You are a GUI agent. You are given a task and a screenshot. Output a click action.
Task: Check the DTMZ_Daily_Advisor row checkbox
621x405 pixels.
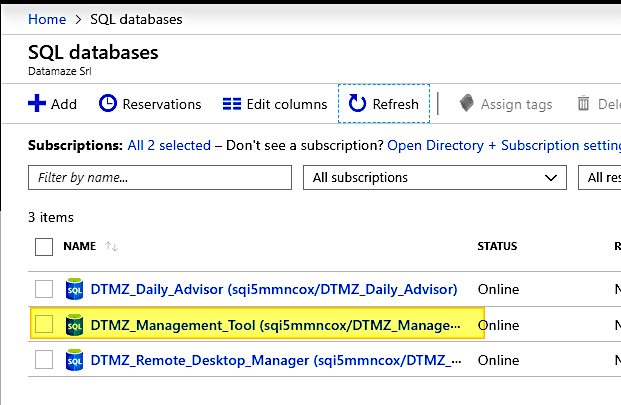pos(44,289)
